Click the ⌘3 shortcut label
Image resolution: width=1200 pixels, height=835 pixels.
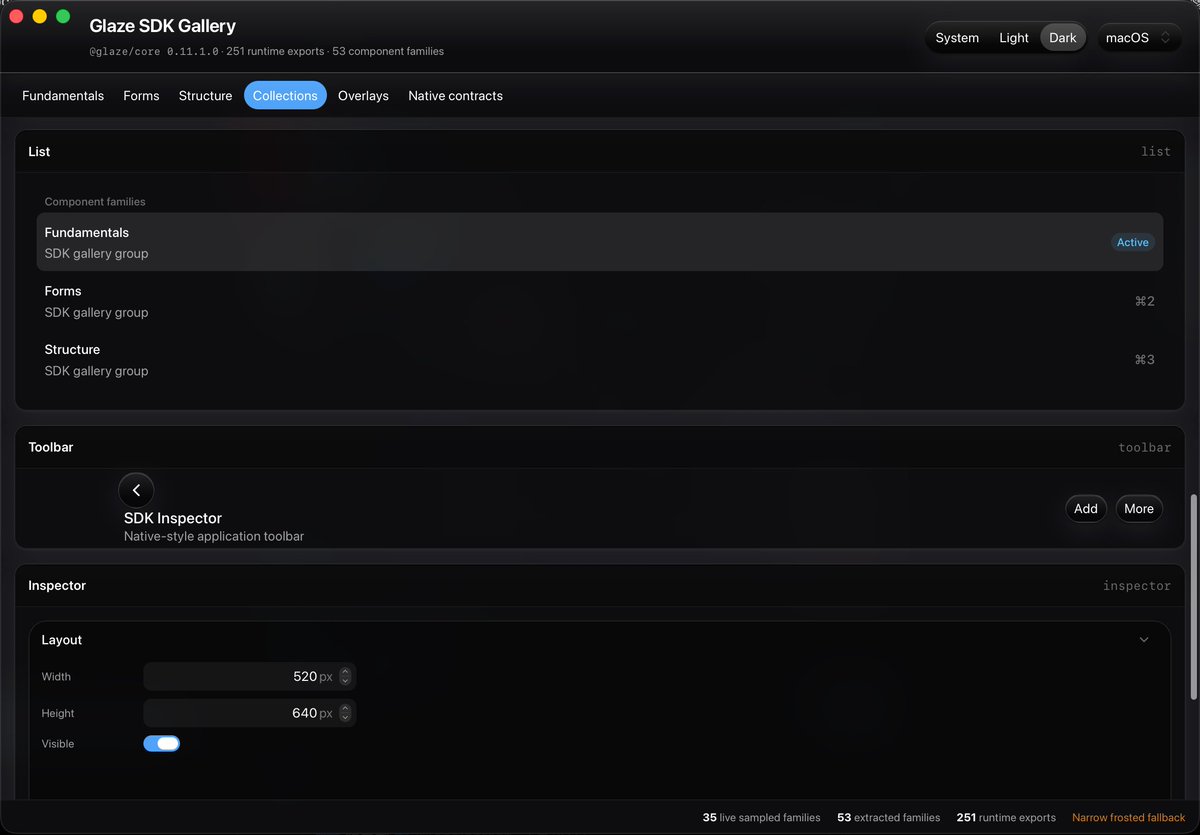click(1145, 360)
